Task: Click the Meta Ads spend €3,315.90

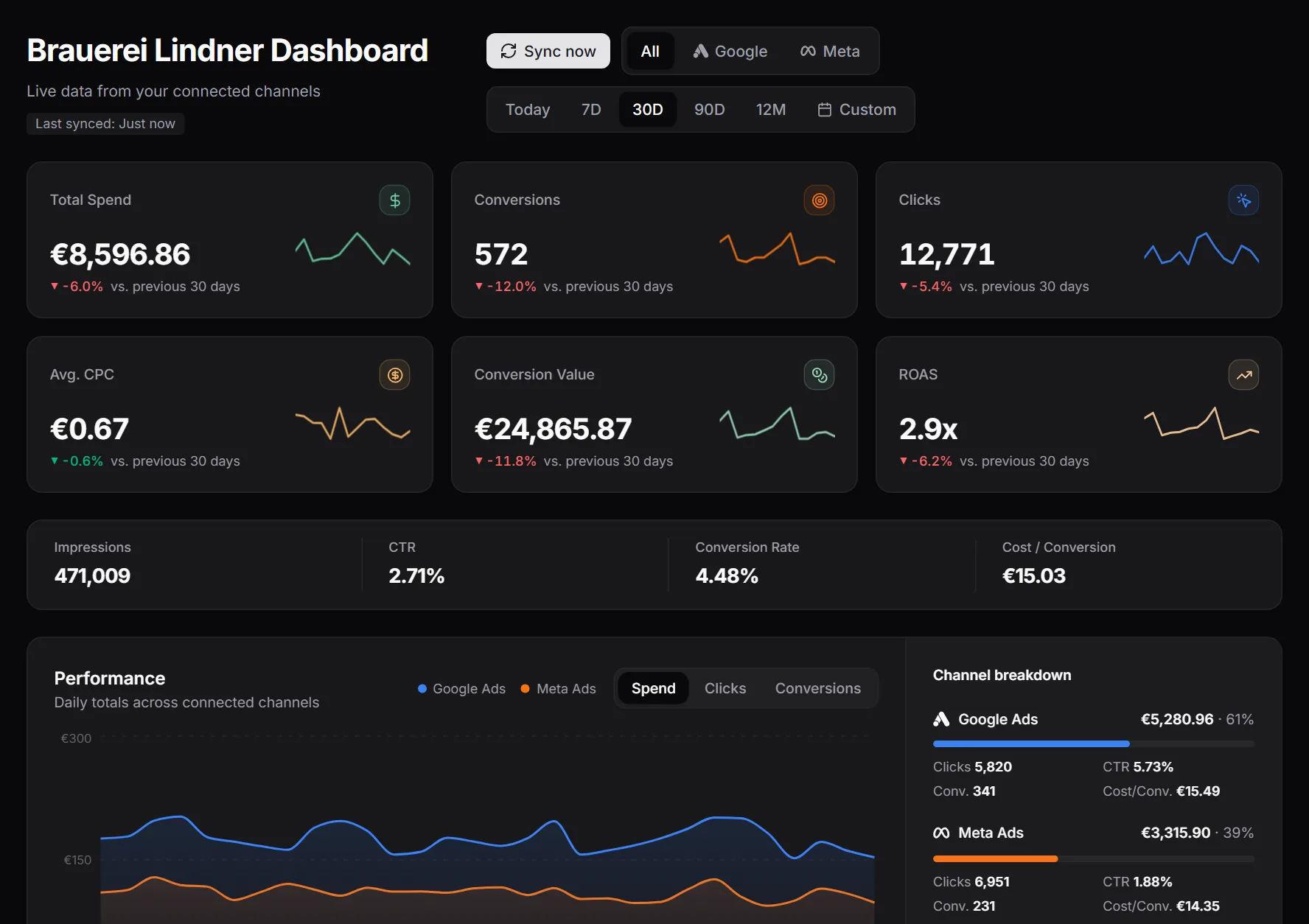Action: (1176, 833)
